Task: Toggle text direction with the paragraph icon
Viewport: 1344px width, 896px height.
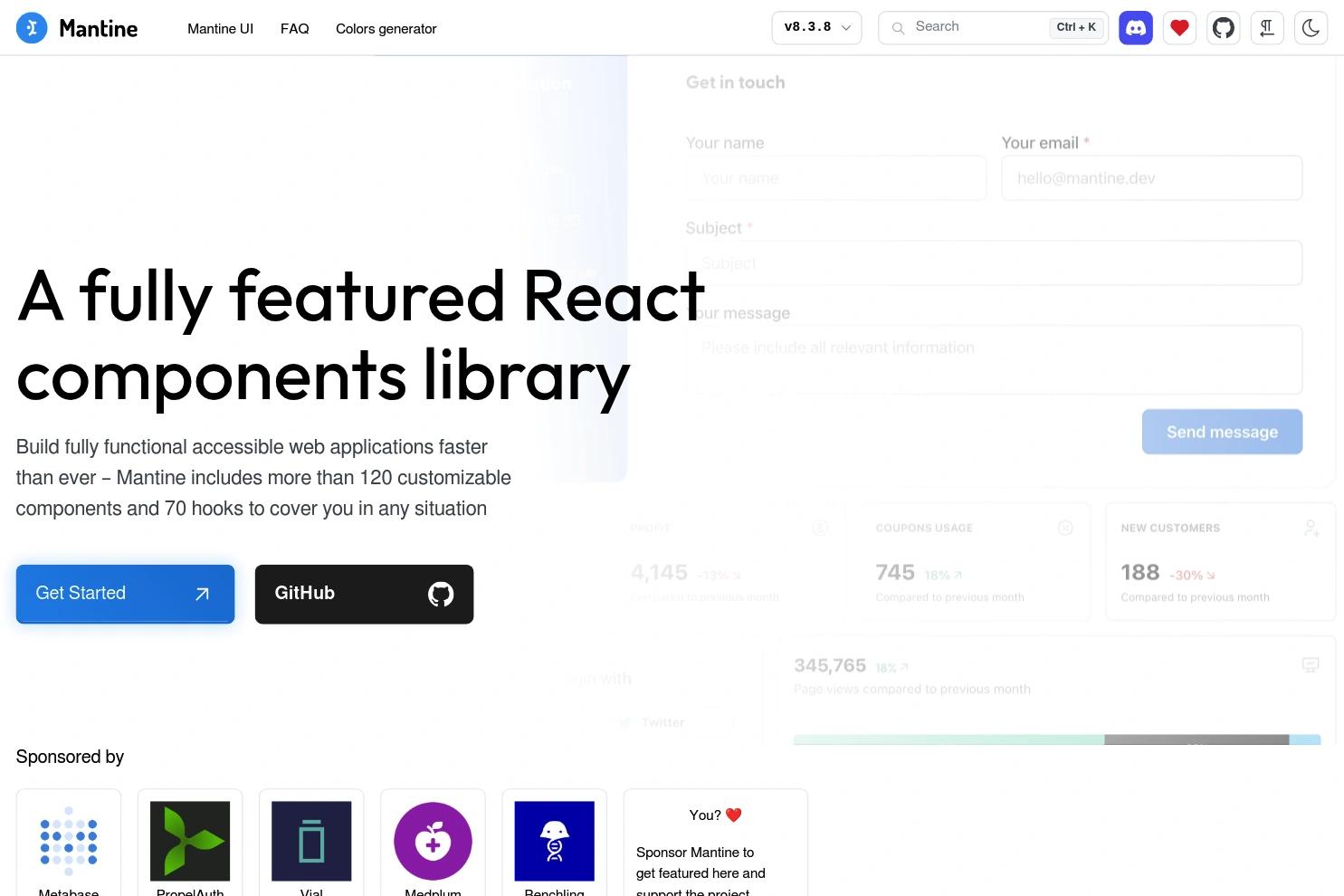Action: pyautogui.click(x=1267, y=28)
